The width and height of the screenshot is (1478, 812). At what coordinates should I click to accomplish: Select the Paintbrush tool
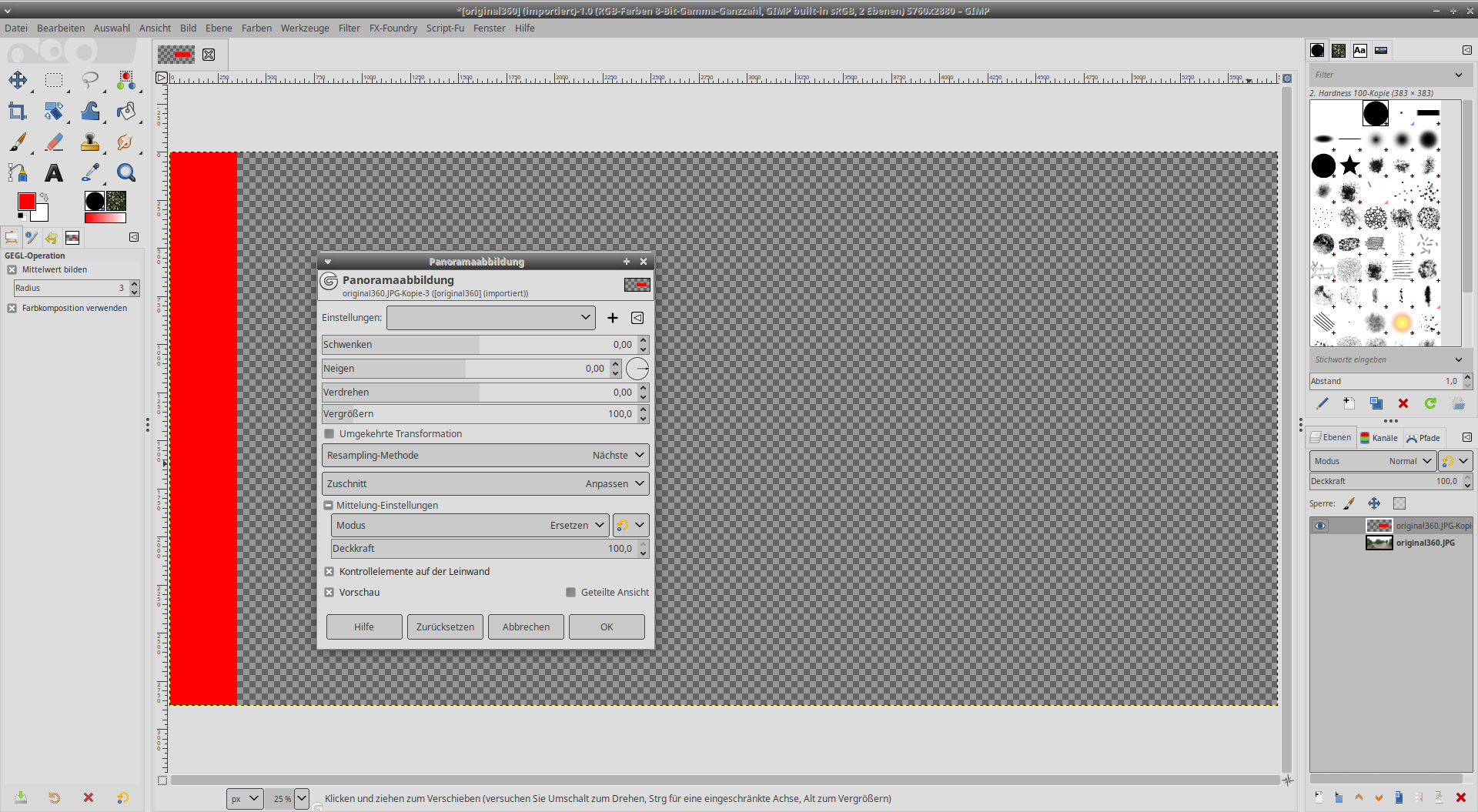click(x=18, y=142)
